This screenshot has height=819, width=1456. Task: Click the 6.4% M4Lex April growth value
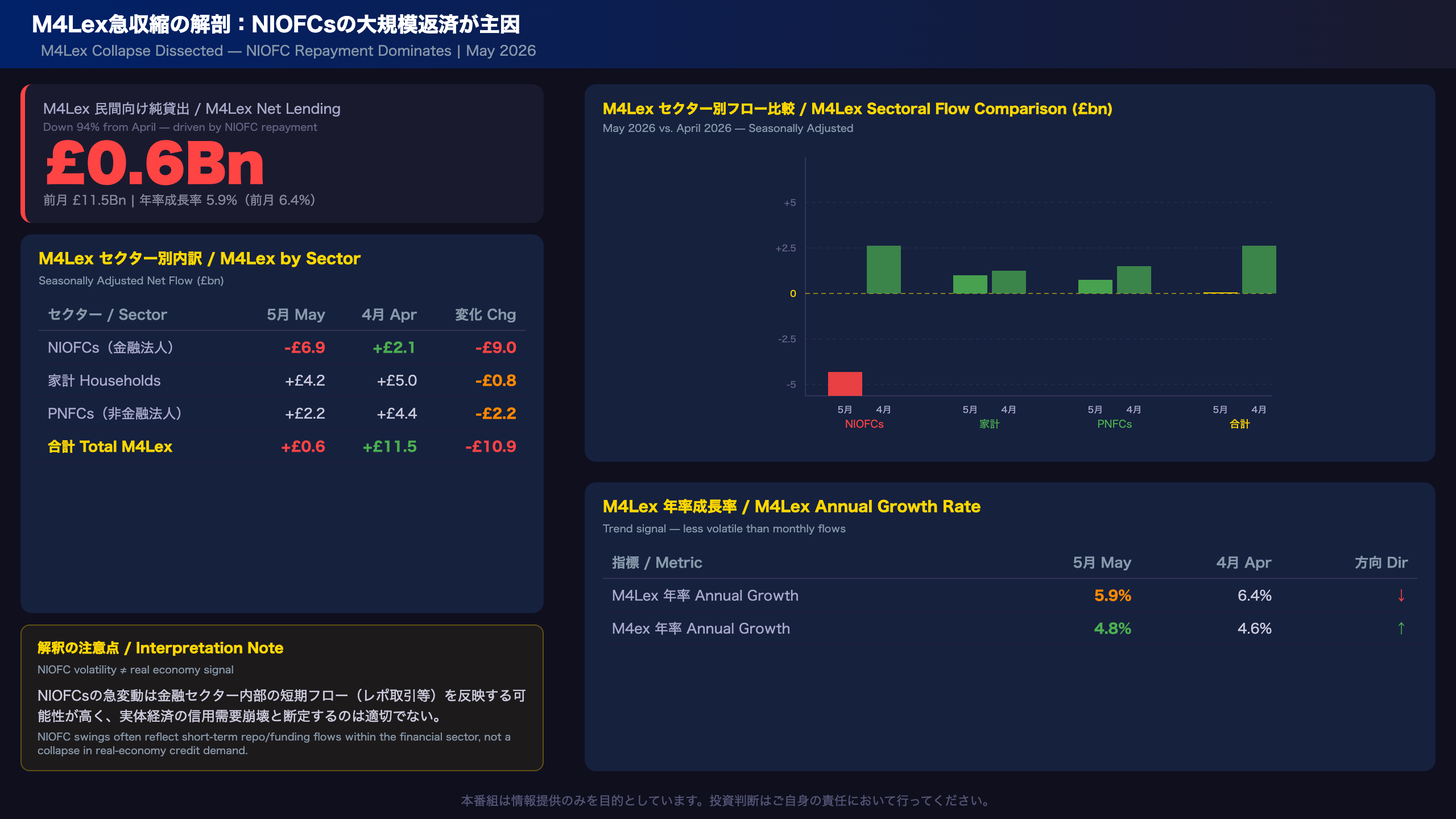1254,595
